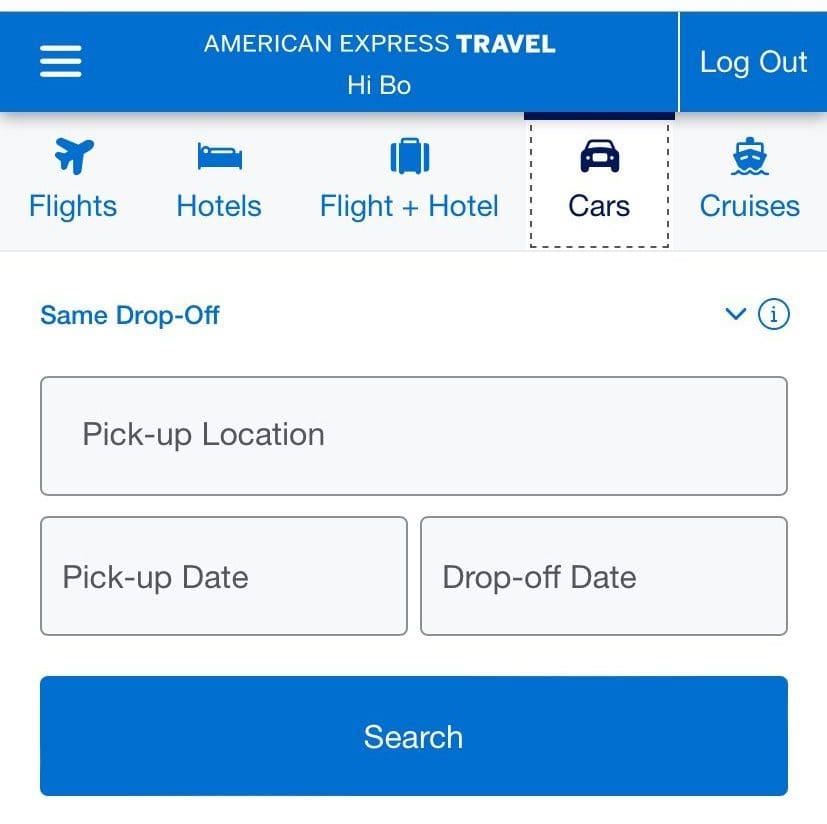Select the Pick-up Date field

point(223,576)
